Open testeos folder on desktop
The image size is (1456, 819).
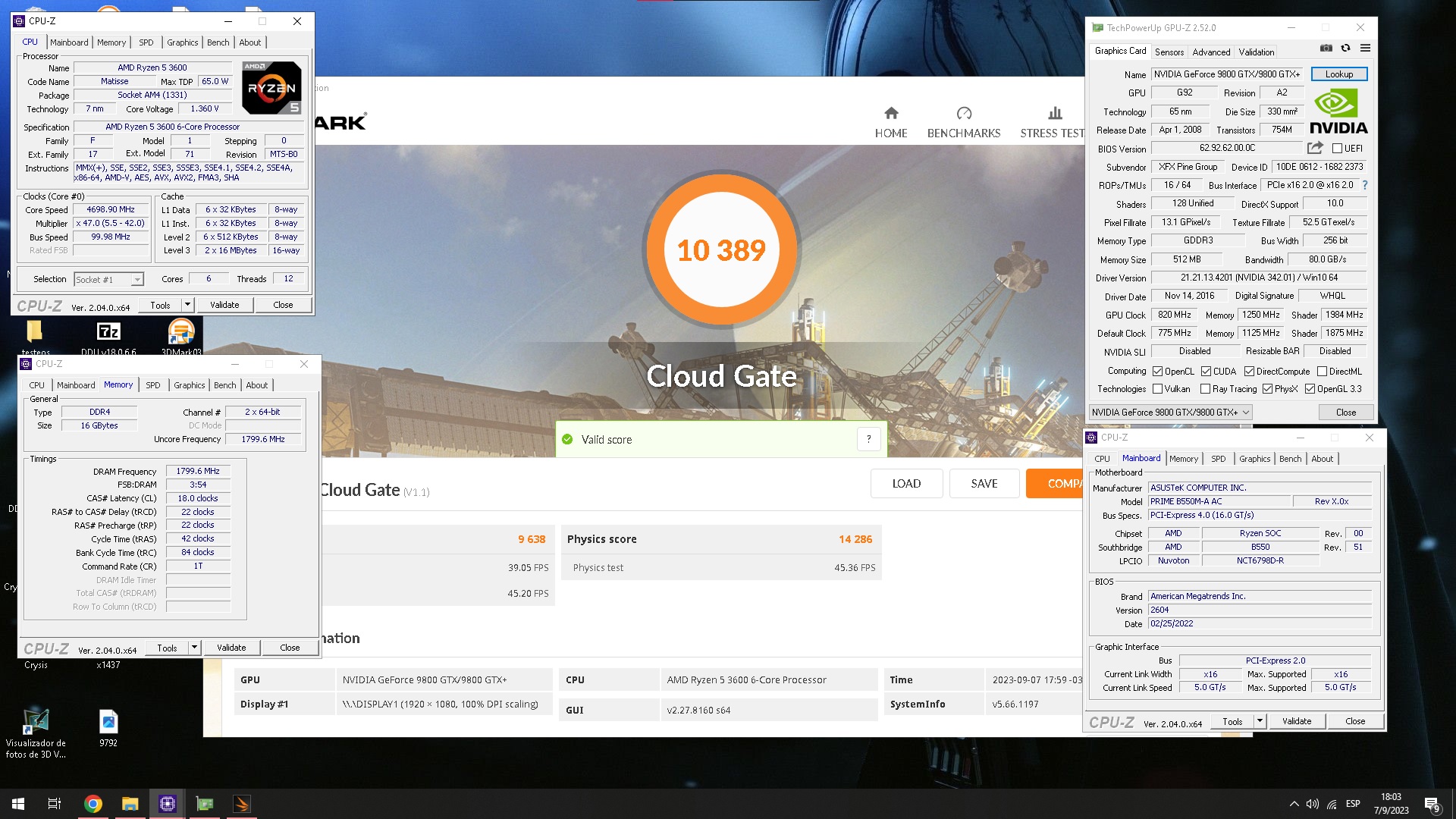[x=34, y=331]
